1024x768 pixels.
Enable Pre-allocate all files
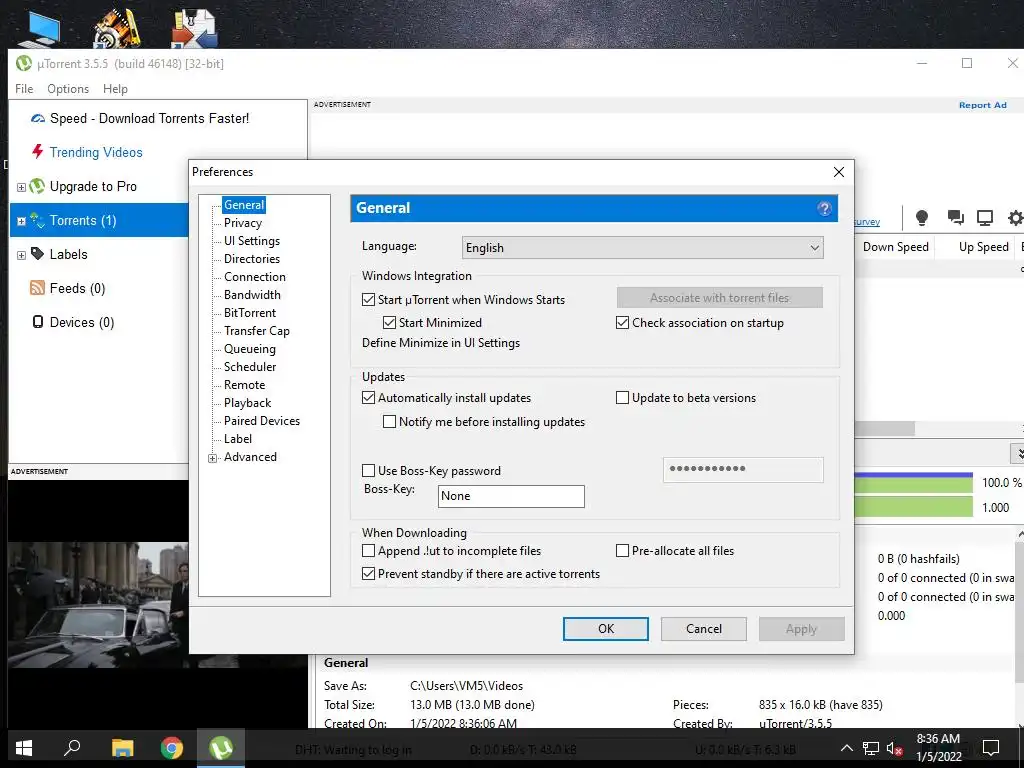[622, 551]
